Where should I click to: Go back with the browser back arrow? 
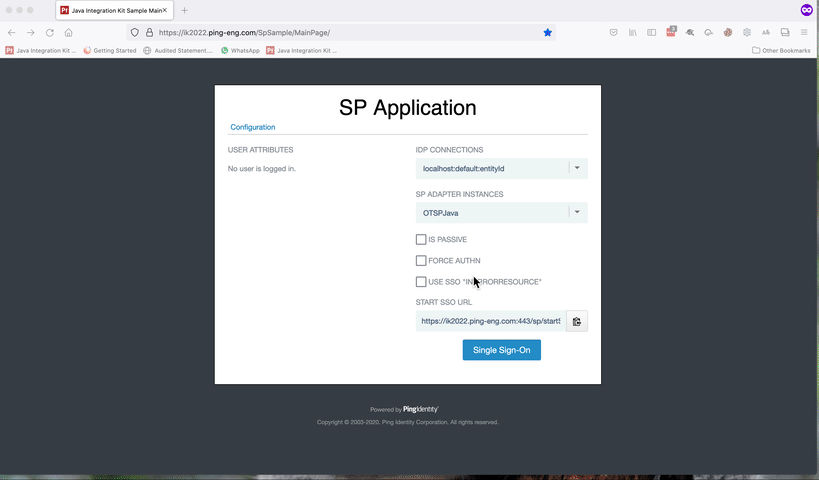[11, 32]
